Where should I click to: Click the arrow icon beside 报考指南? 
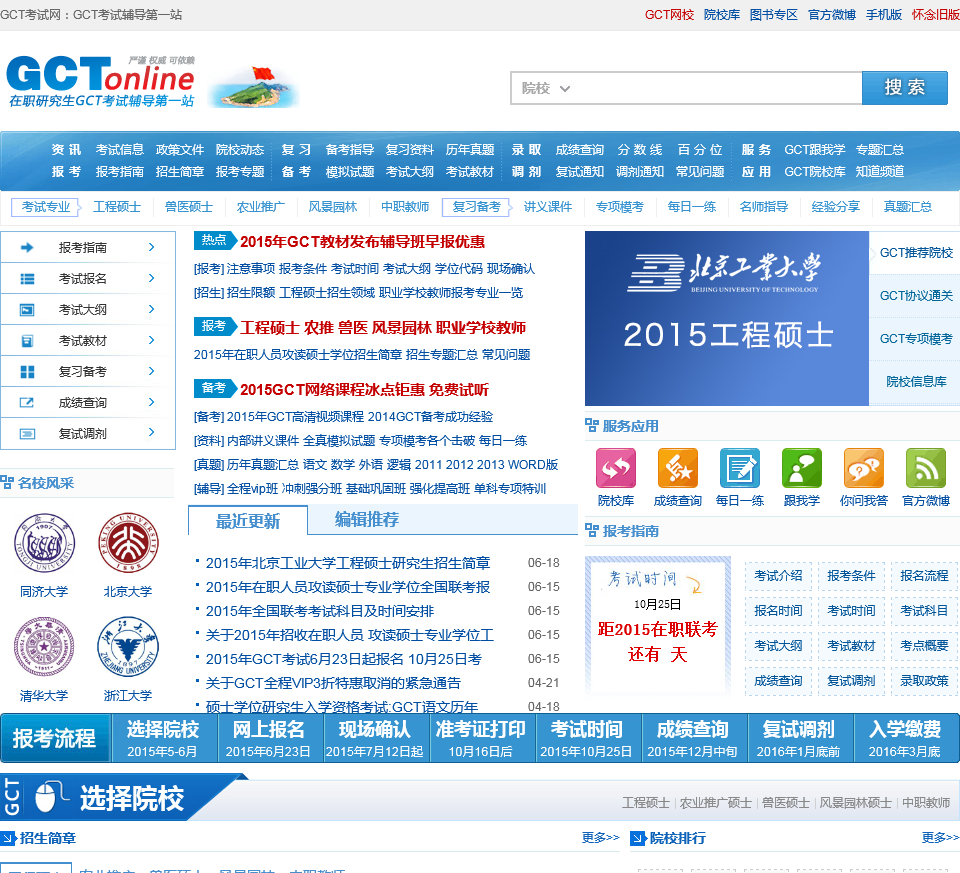tap(27, 247)
